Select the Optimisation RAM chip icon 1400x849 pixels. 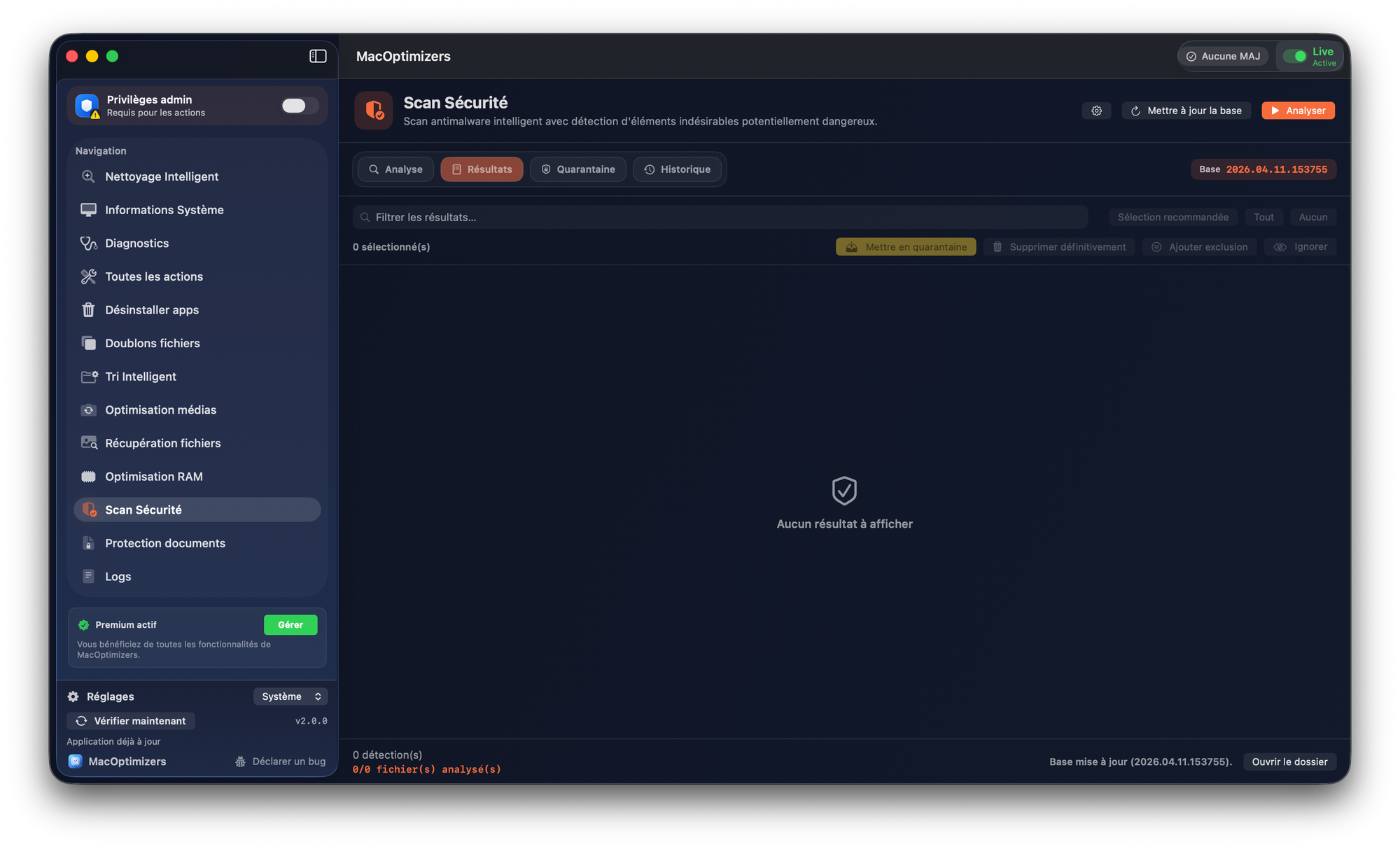[88, 477]
